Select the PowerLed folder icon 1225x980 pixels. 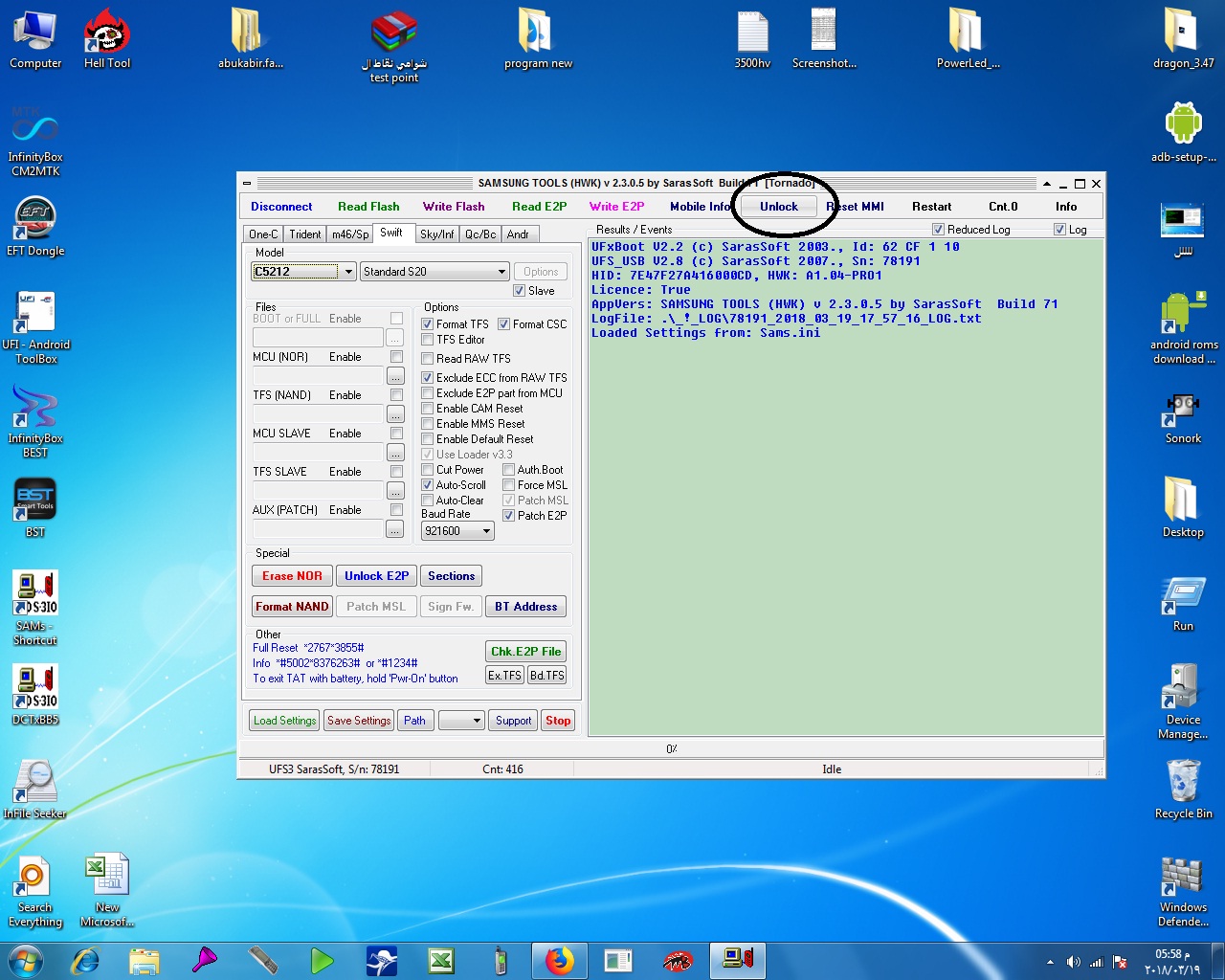point(969,39)
